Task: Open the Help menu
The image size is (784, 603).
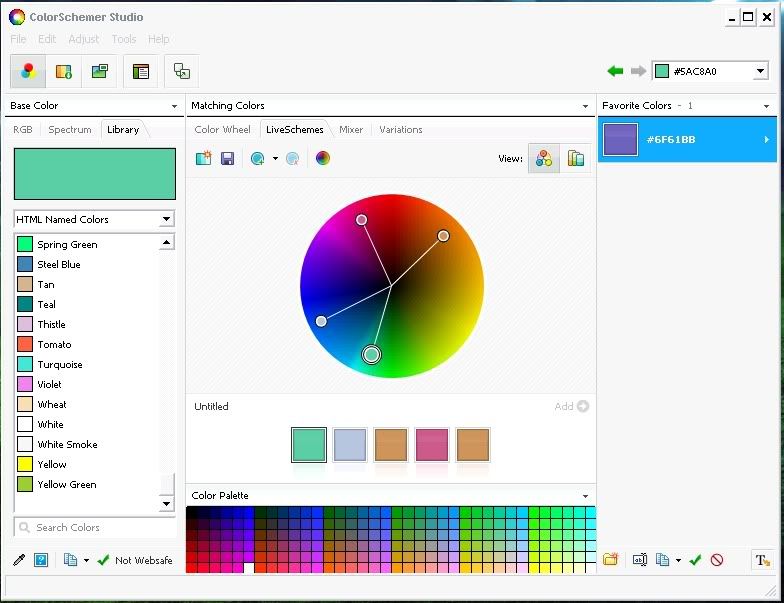Action: click(x=158, y=39)
